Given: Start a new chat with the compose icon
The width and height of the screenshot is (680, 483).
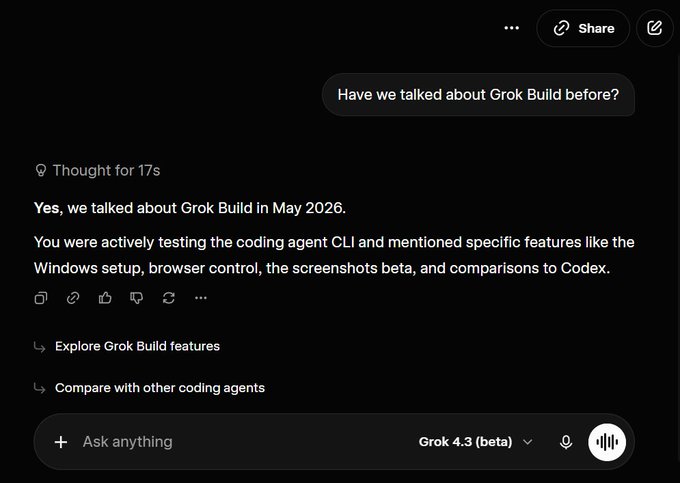Looking at the screenshot, I should 654,28.
